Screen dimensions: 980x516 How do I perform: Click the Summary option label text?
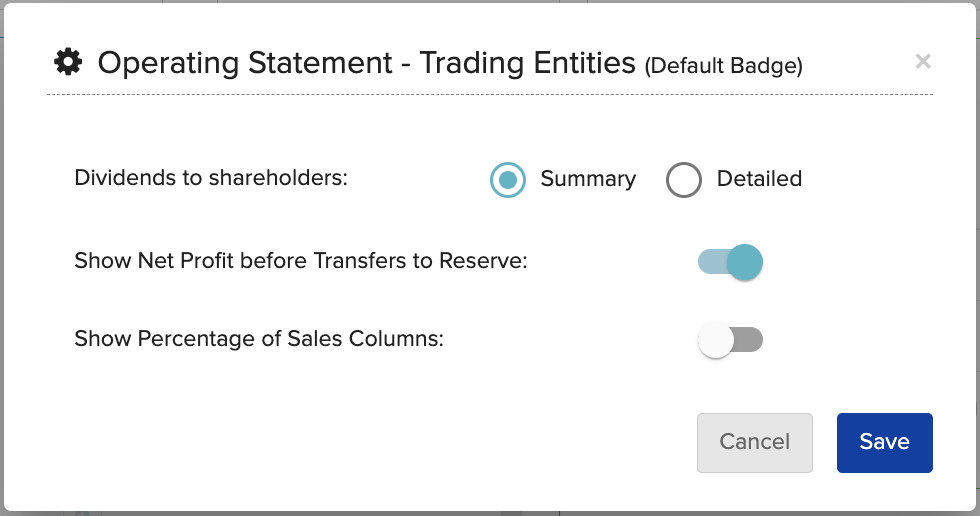tap(588, 179)
